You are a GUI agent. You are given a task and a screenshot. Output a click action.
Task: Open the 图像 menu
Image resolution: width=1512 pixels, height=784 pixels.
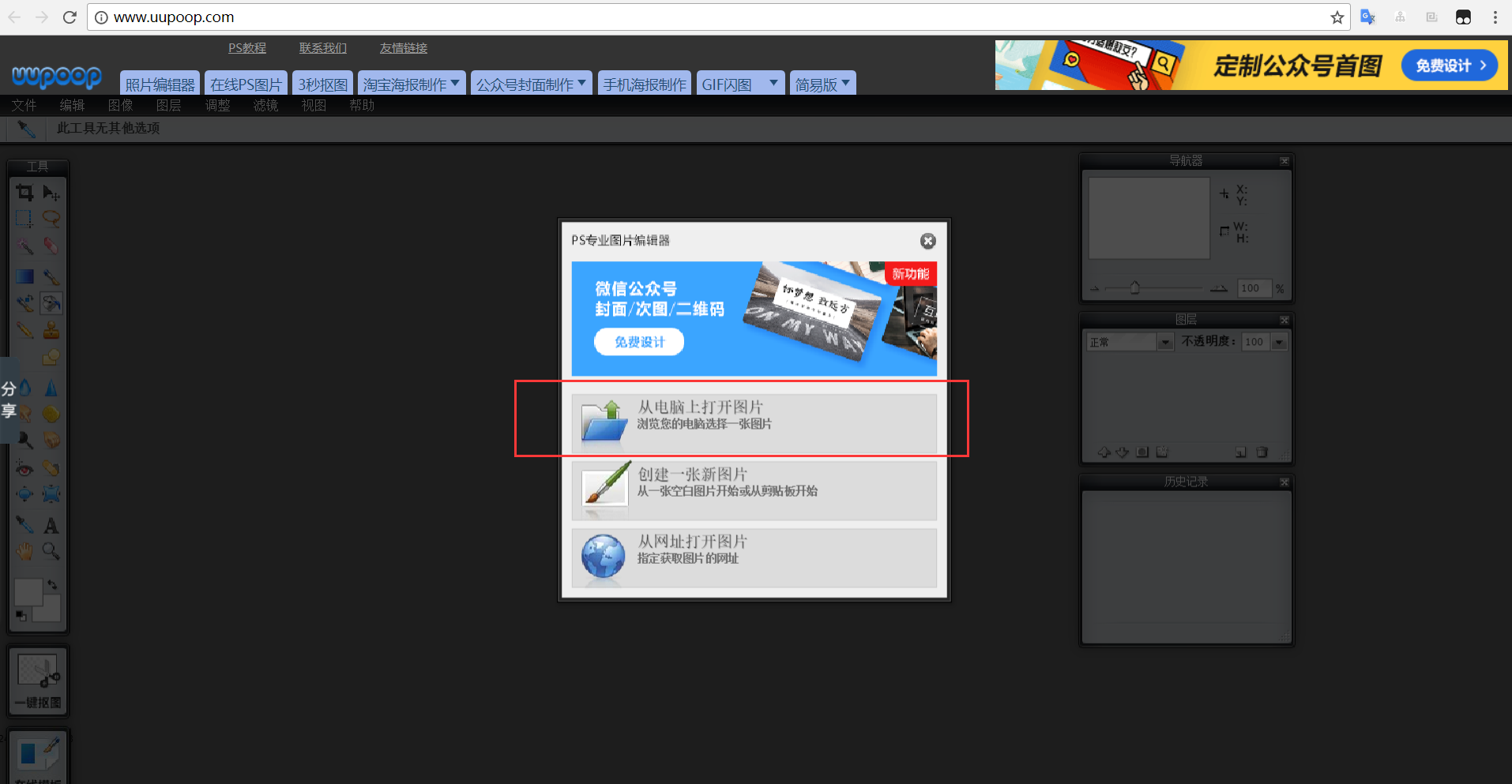(120, 105)
